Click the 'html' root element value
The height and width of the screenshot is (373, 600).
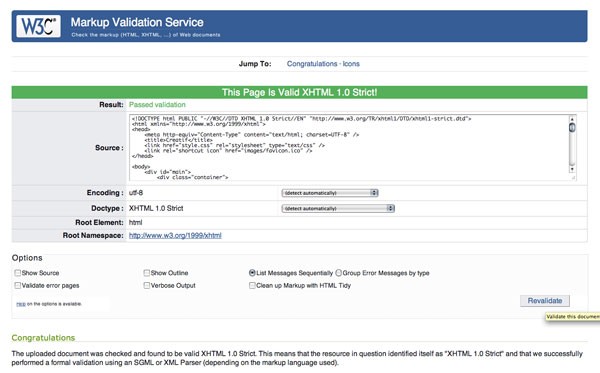135,222
